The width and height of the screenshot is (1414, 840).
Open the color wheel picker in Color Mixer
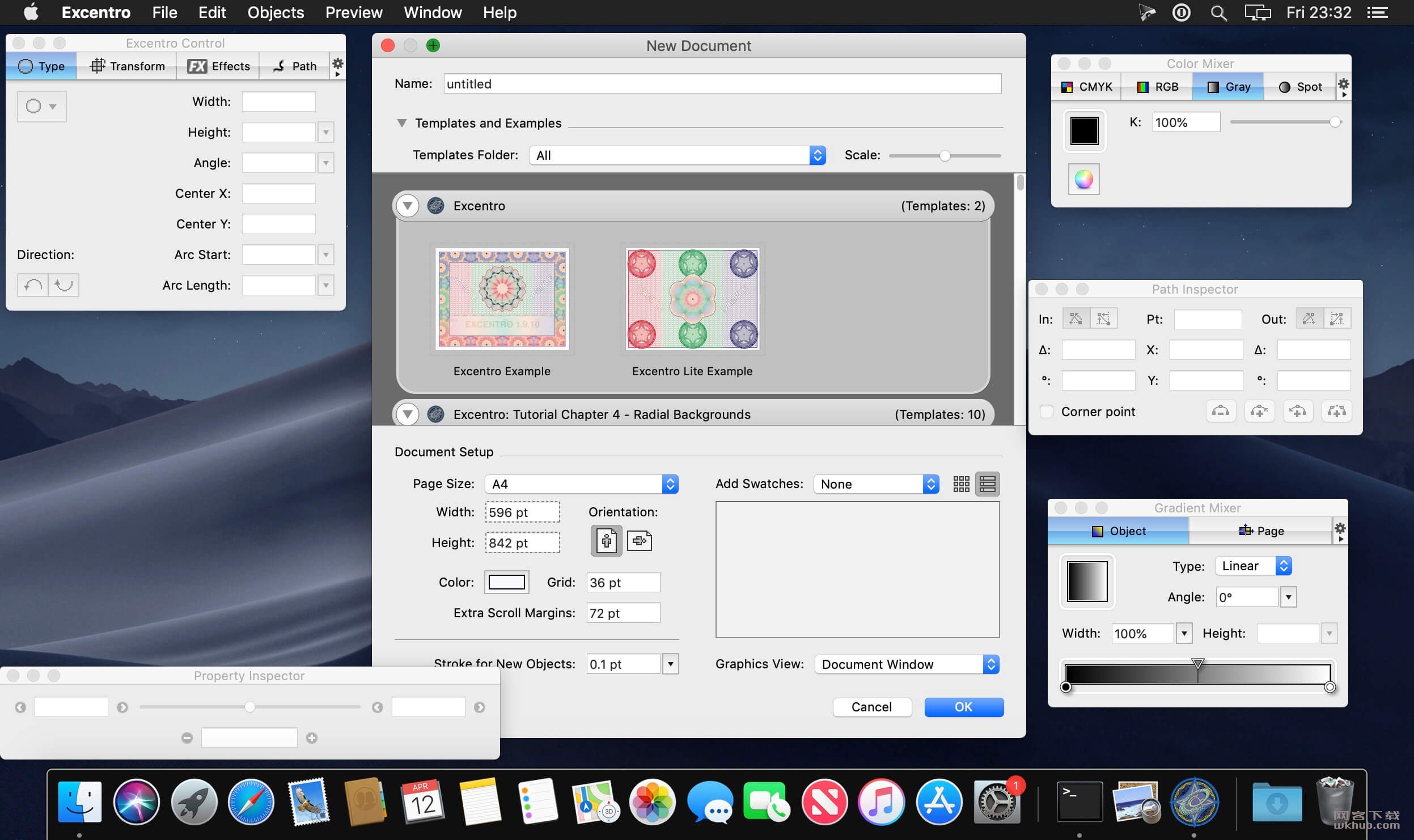pyautogui.click(x=1083, y=180)
